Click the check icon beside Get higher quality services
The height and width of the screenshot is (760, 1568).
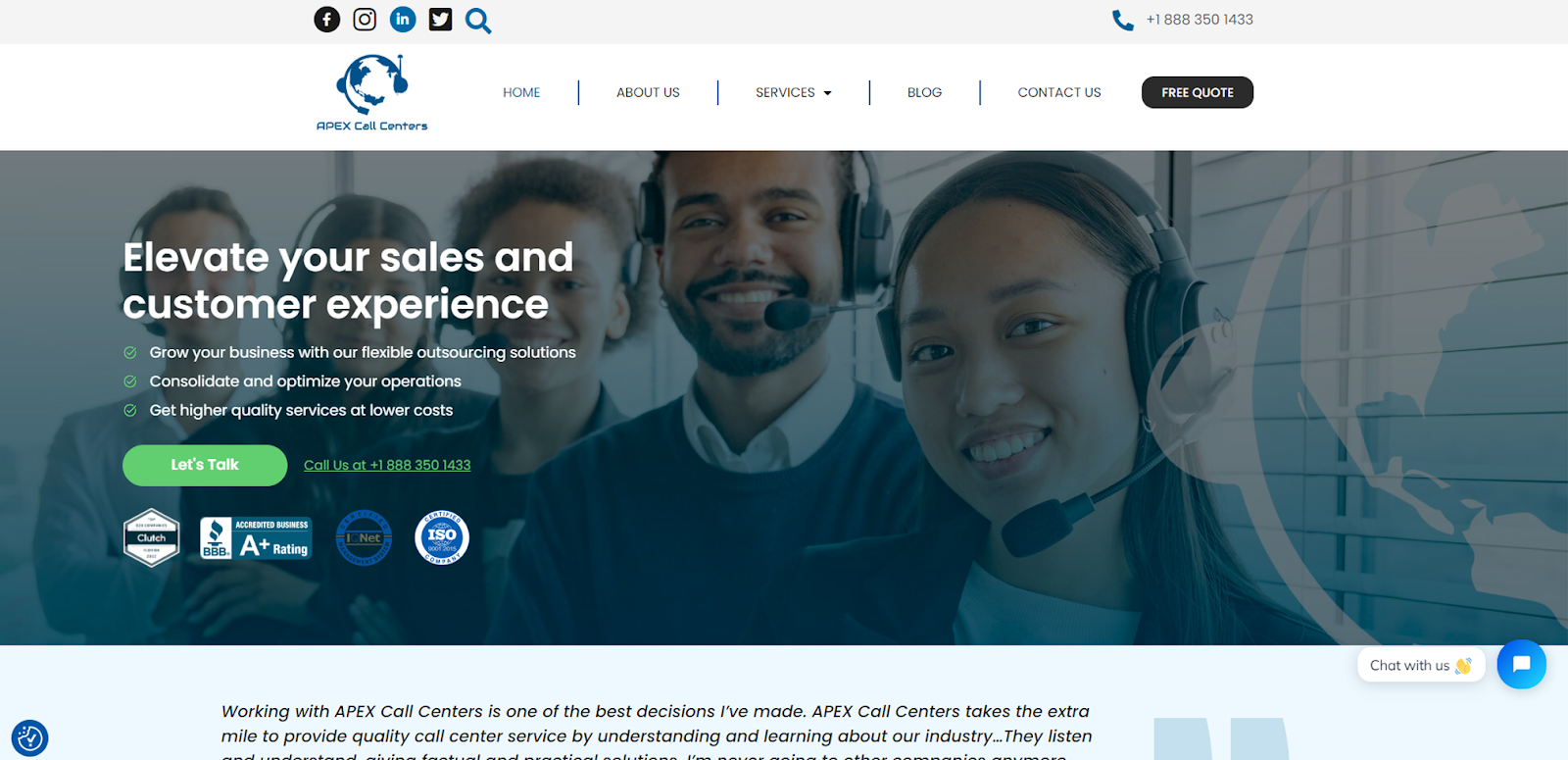point(130,410)
